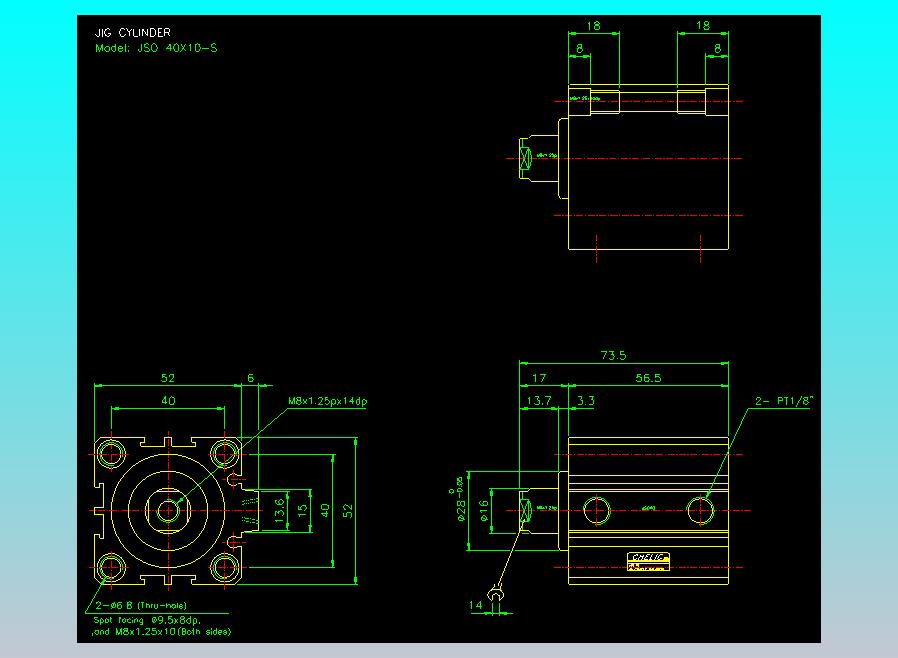Select the horizontal 52 width dimension text
898x658 pixels.
tap(167, 378)
